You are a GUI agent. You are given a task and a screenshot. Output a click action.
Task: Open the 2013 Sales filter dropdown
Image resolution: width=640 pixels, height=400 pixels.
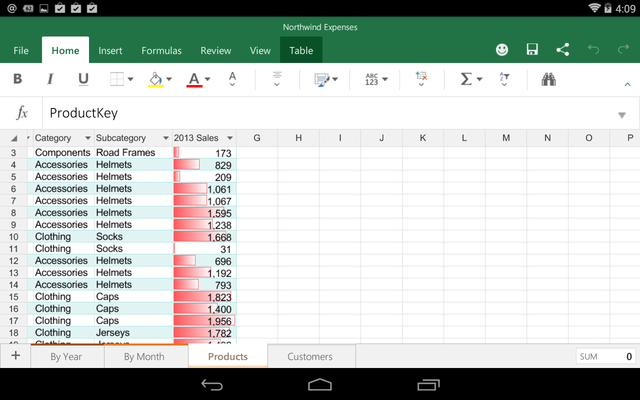pos(230,138)
